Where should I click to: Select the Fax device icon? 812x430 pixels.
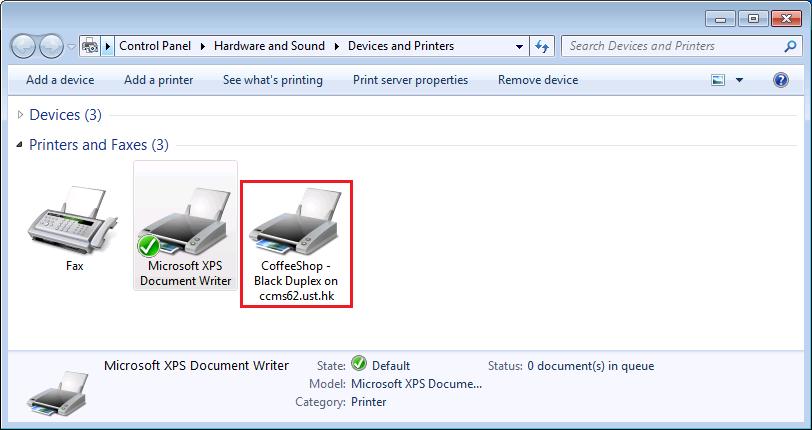click(74, 225)
